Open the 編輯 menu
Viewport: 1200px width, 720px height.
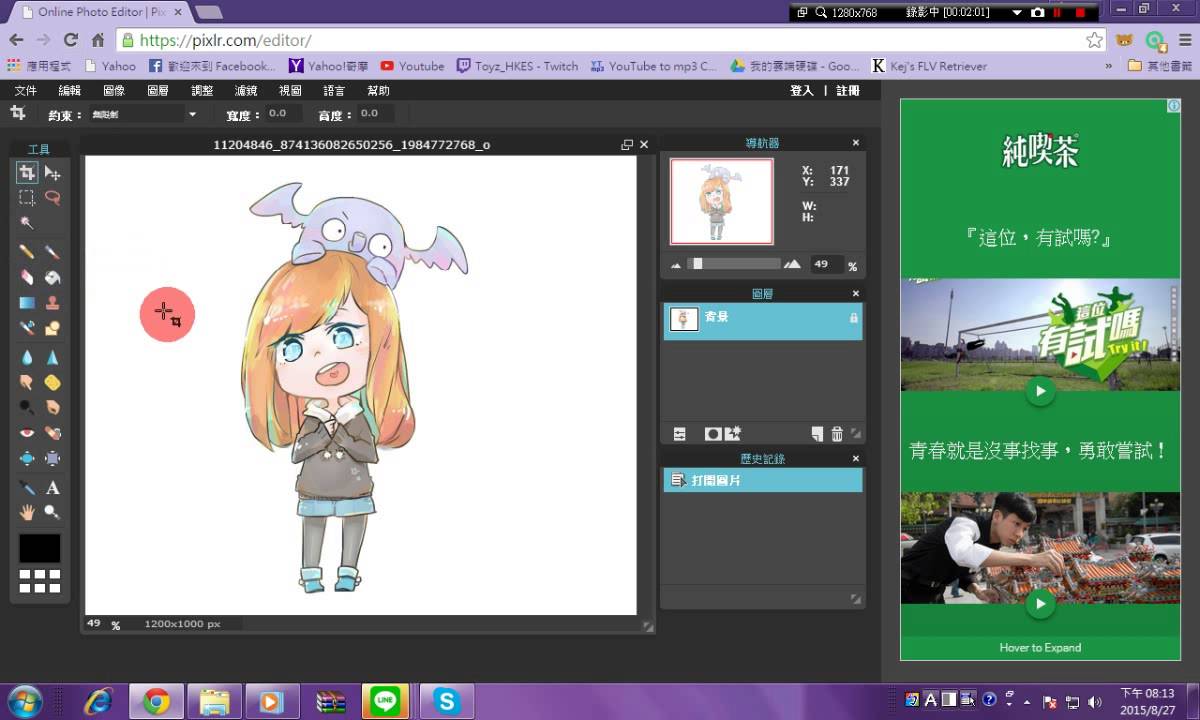[69, 90]
